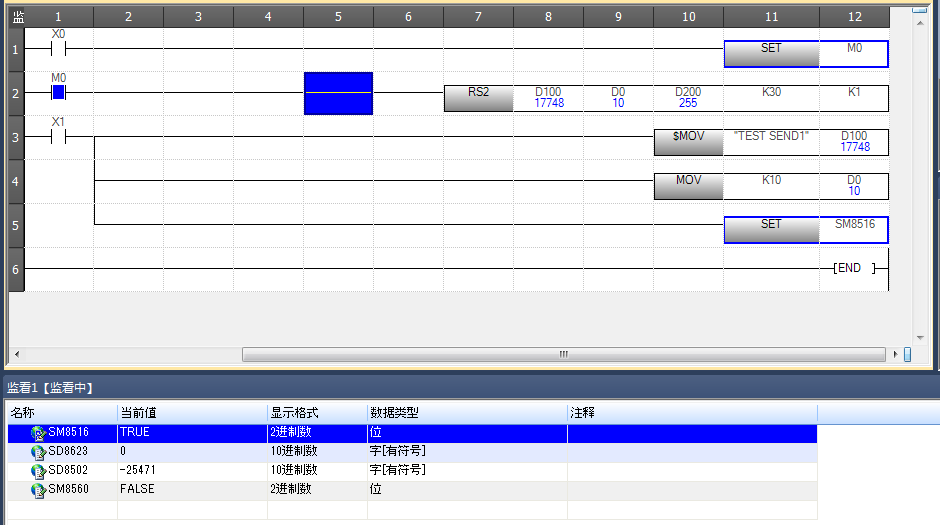Select the X0 contact in rung 1
940x525 pixels.
click(x=58, y=48)
